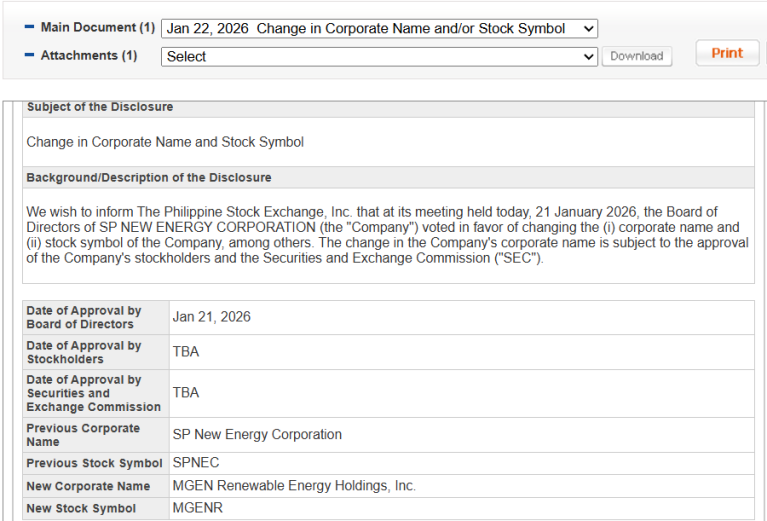Select the Background/Description of the Disclosure heading
This screenshot has height=521, width=767.
tap(149, 178)
